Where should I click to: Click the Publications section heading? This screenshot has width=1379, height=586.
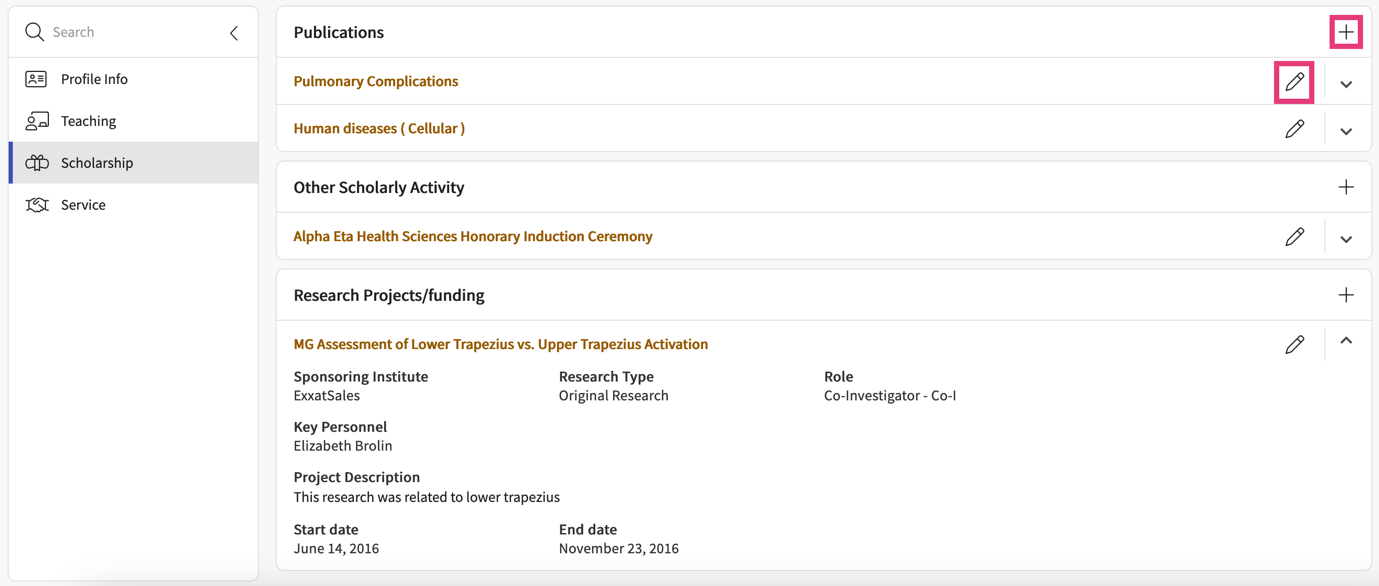tap(339, 32)
